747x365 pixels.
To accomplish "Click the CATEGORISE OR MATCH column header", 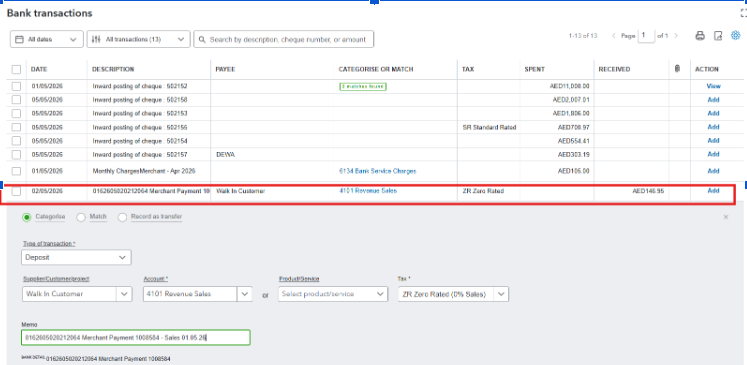I will [x=376, y=70].
